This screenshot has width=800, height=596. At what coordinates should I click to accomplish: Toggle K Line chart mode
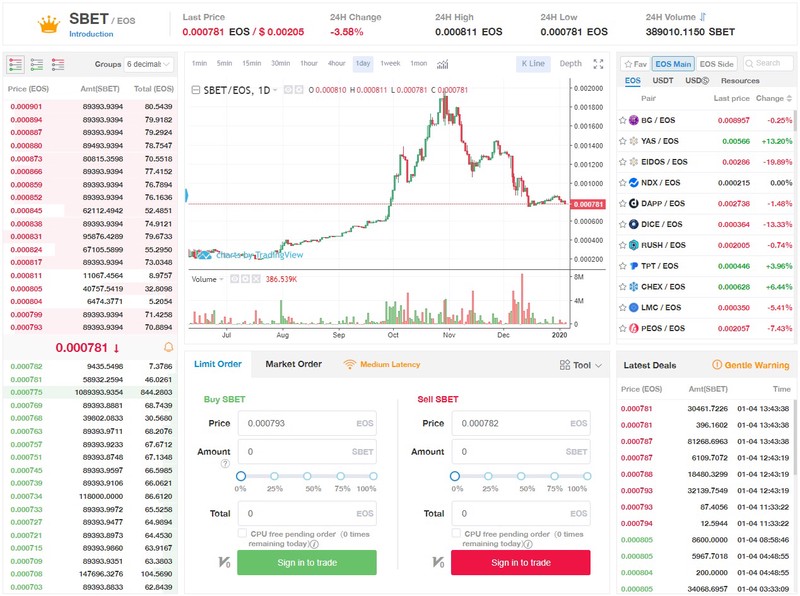533,64
